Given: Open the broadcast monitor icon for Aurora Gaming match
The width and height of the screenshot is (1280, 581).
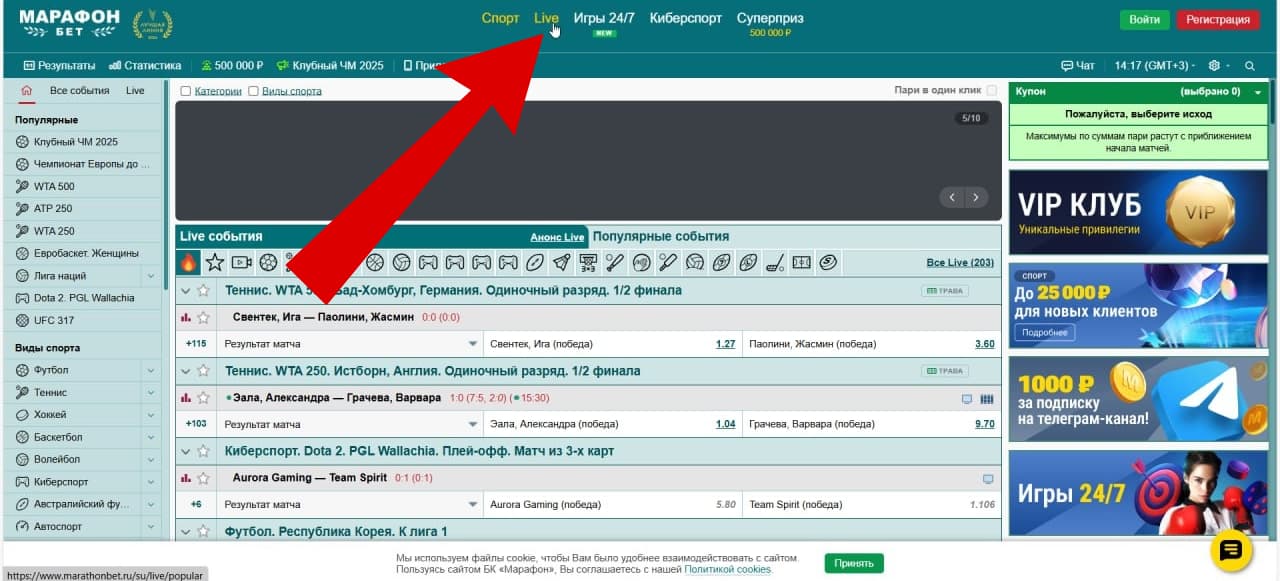Looking at the screenshot, I should coord(988,479).
